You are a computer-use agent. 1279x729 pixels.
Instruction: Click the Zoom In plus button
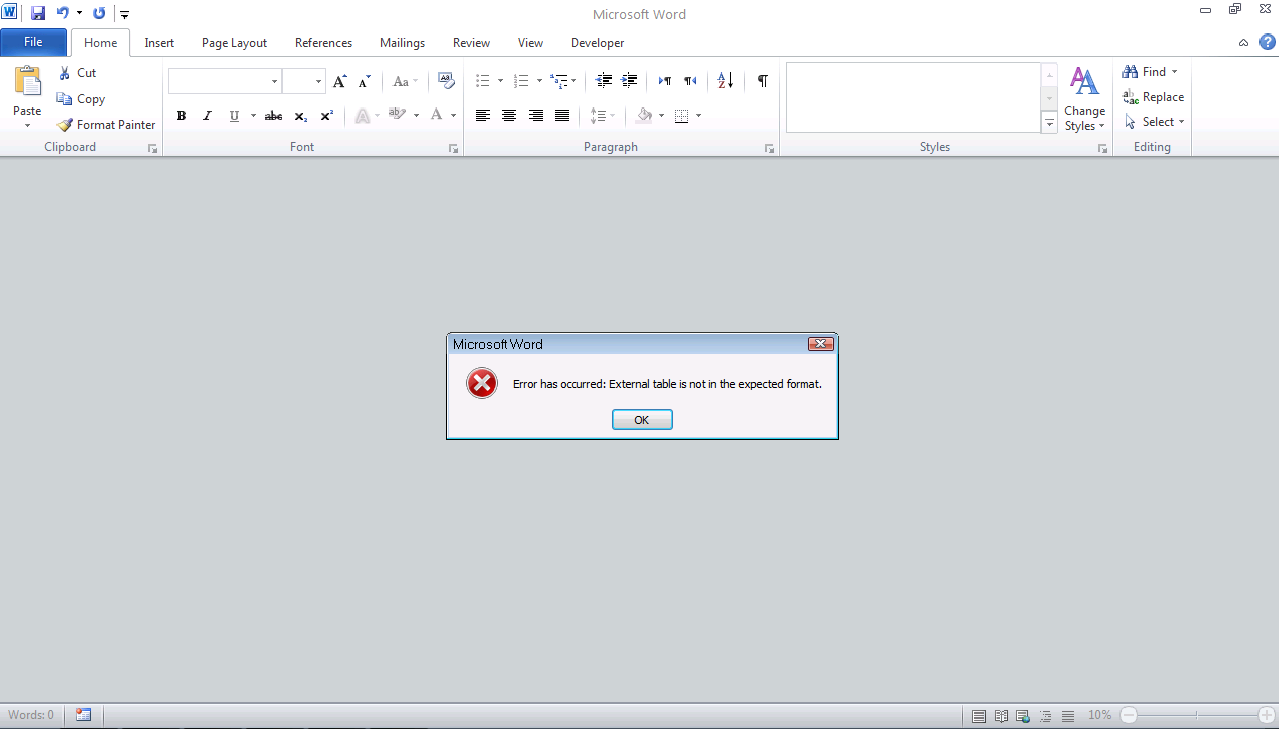(1266, 715)
